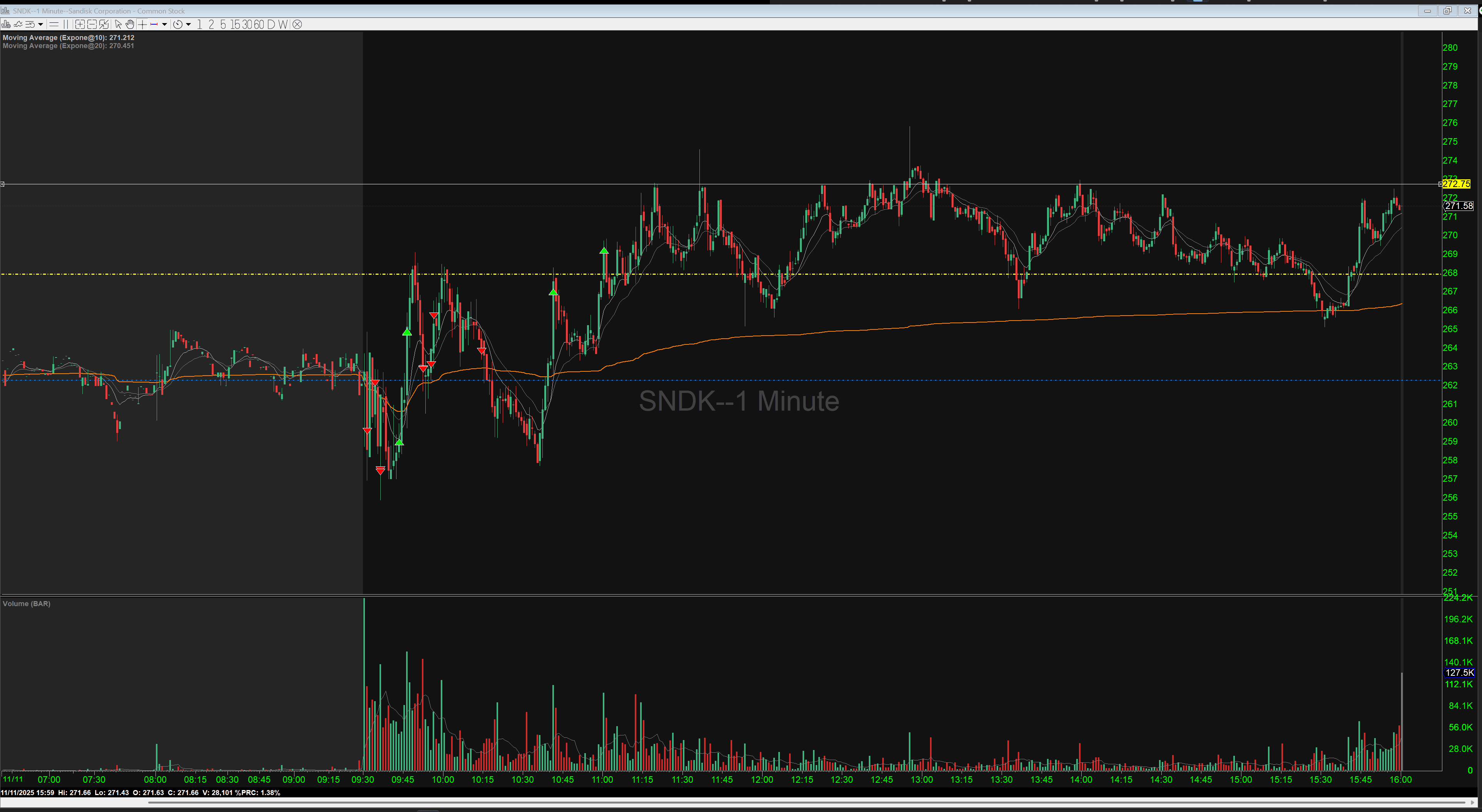This screenshot has width=1482, height=812.
Task: Click the zoom in chart icon
Action: point(80,24)
